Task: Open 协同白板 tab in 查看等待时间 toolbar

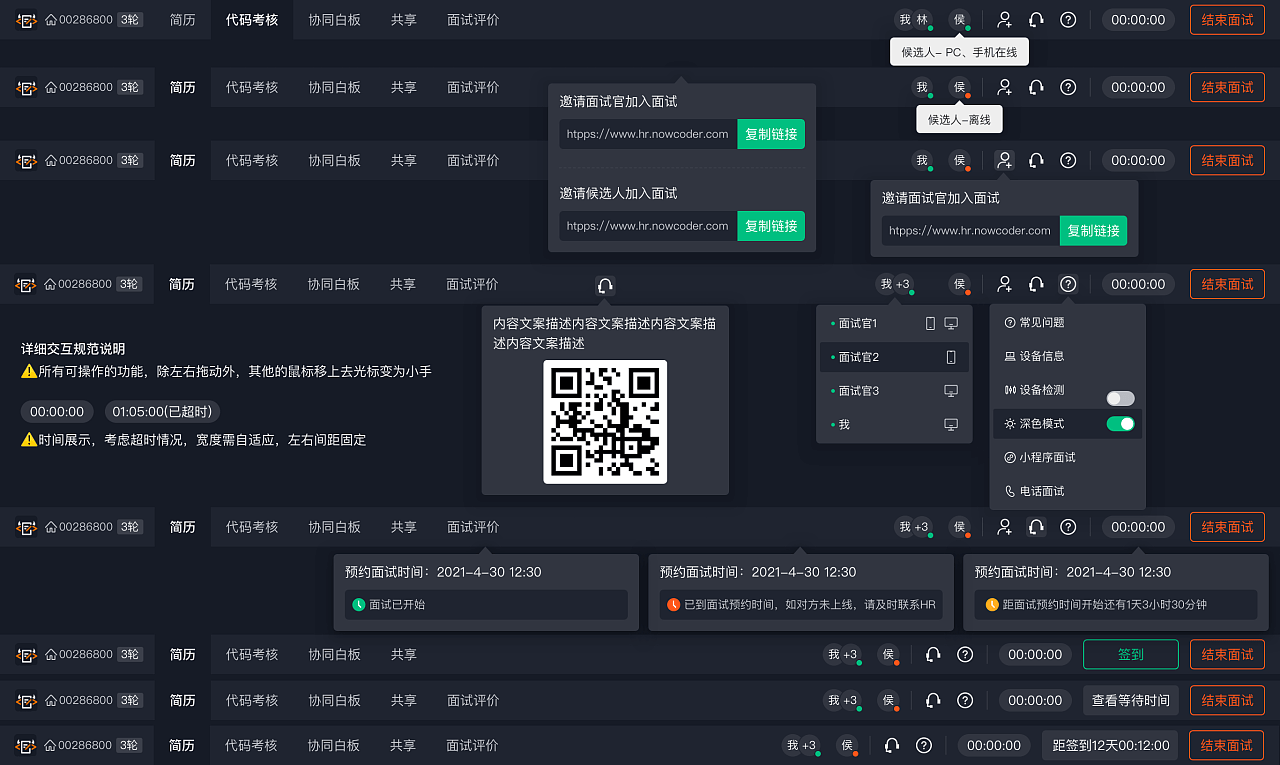Action: [x=334, y=700]
